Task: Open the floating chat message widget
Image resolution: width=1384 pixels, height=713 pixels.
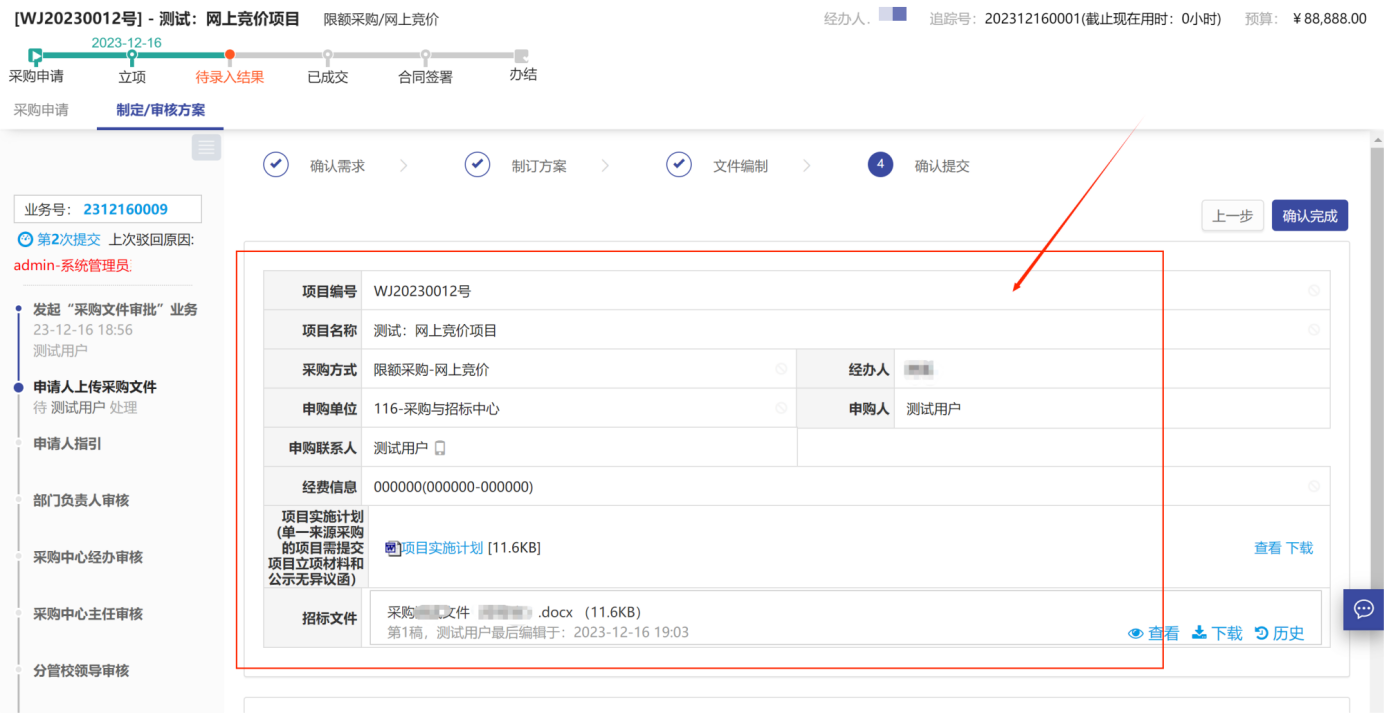Action: tap(1363, 608)
